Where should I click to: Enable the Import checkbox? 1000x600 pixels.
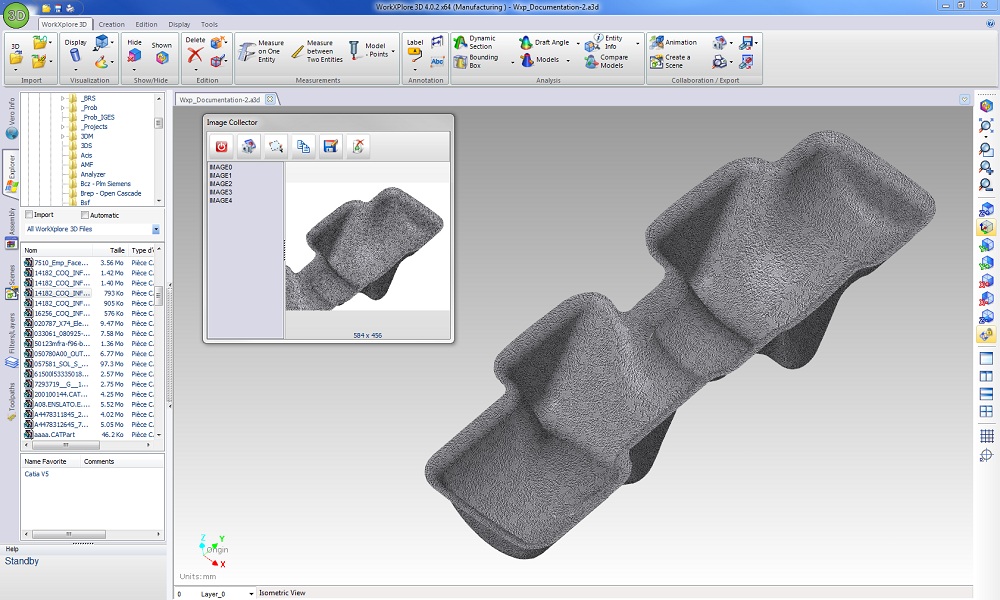click(x=29, y=215)
